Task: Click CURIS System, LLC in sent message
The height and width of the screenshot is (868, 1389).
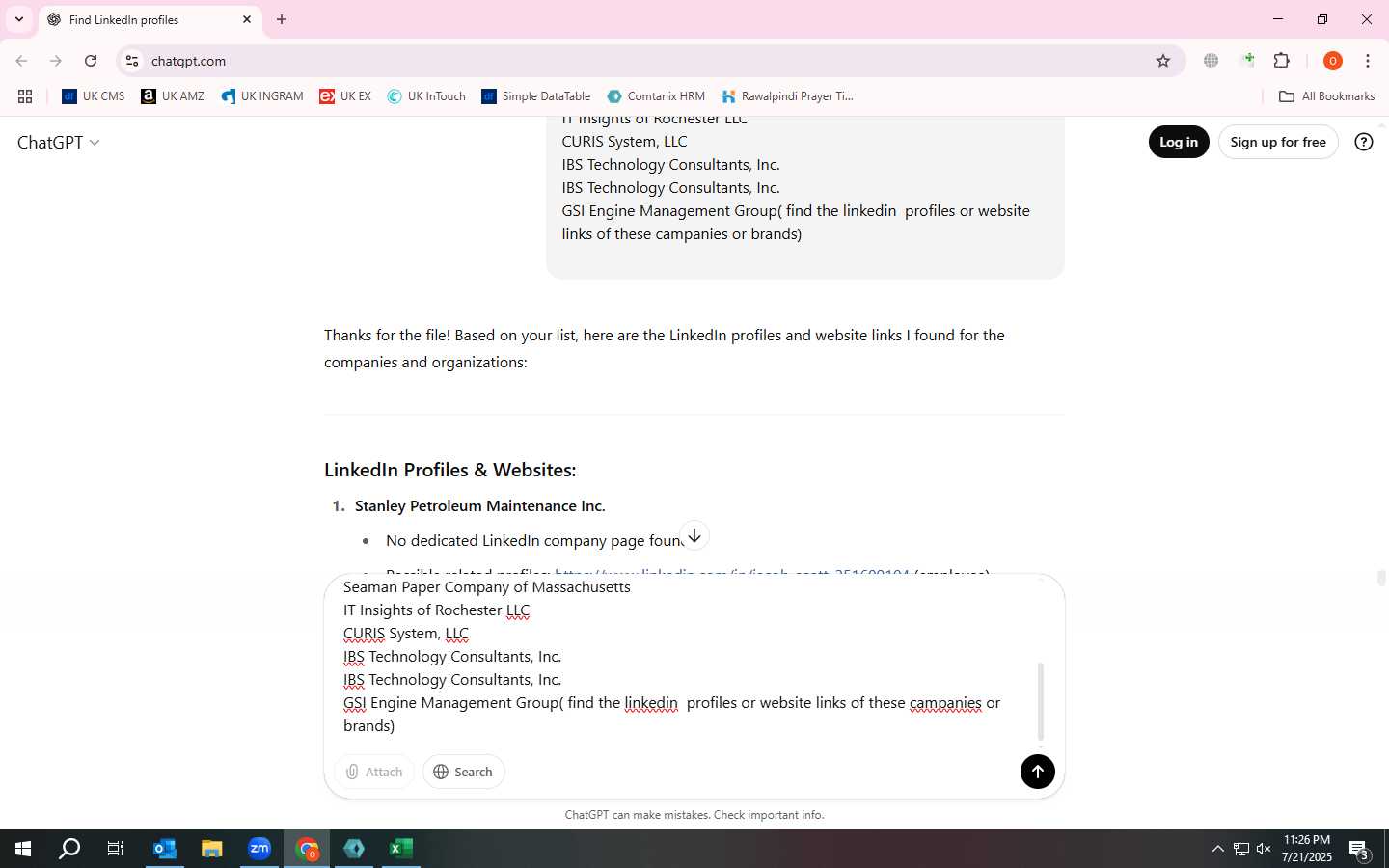Action: [x=624, y=142]
